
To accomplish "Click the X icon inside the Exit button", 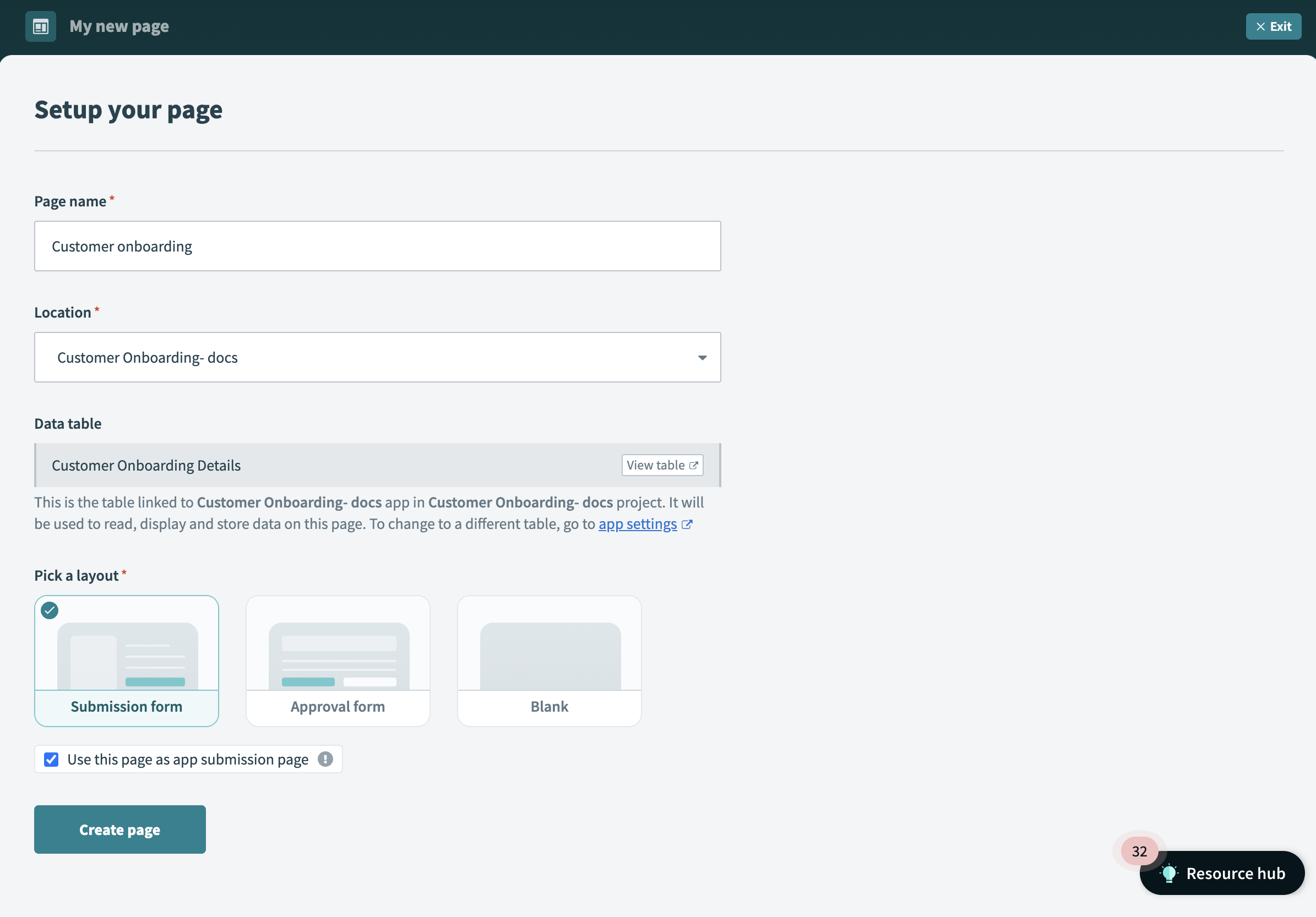I will pos(1260,26).
